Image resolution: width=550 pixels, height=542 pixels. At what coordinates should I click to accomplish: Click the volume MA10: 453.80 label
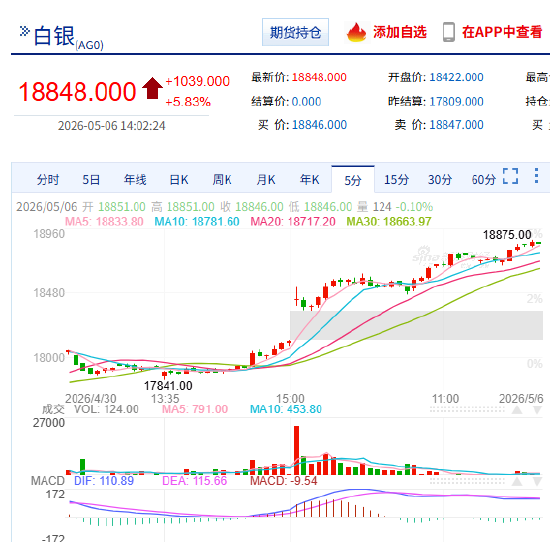[x=286, y=409]
